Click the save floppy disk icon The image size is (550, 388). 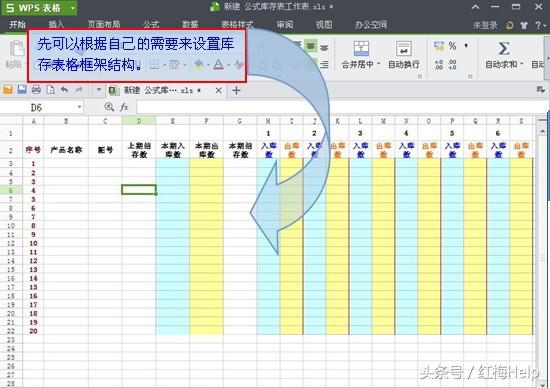(22, 90)
